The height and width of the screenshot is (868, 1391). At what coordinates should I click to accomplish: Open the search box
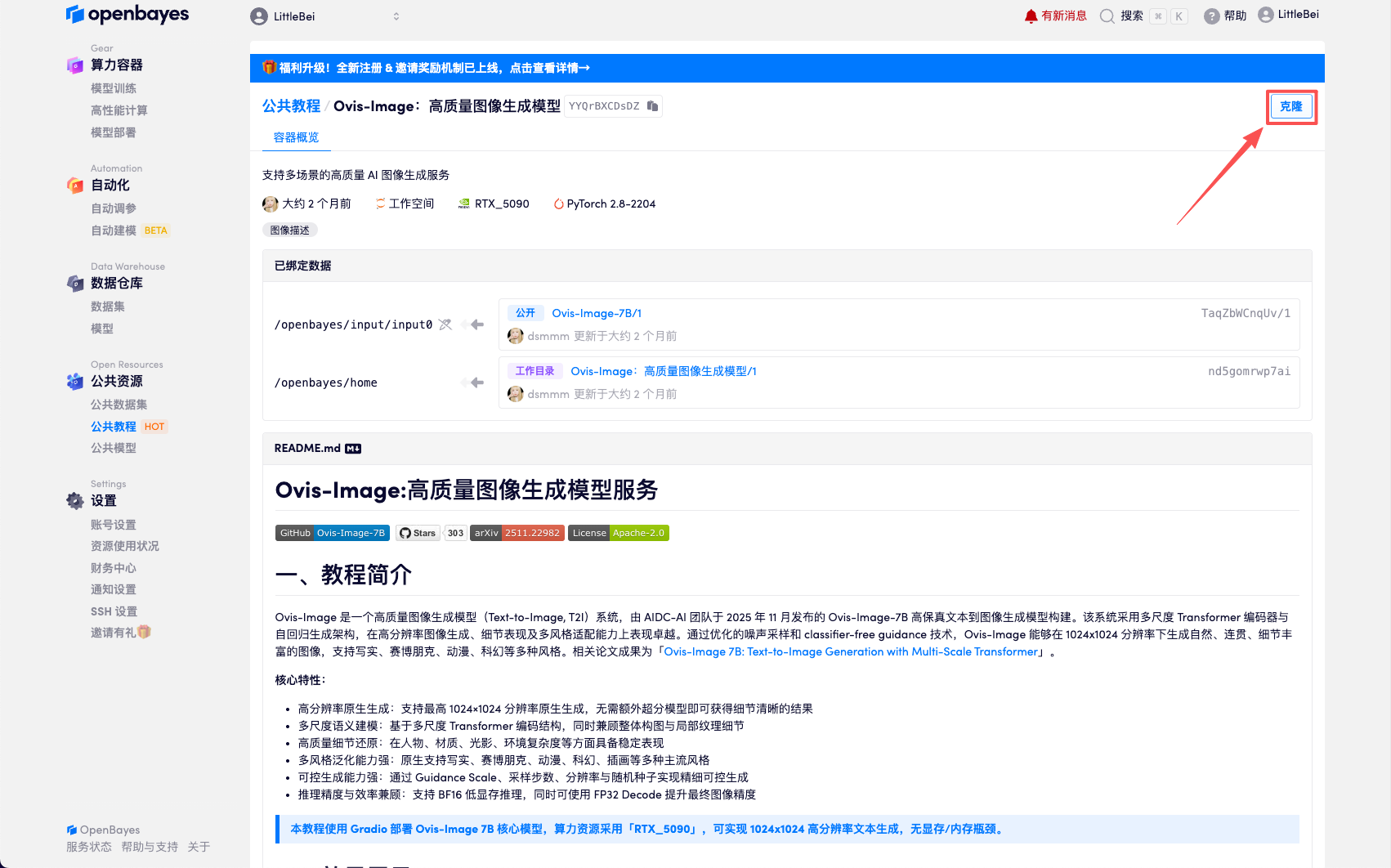pyautogui.click(x=1143, y=16)
